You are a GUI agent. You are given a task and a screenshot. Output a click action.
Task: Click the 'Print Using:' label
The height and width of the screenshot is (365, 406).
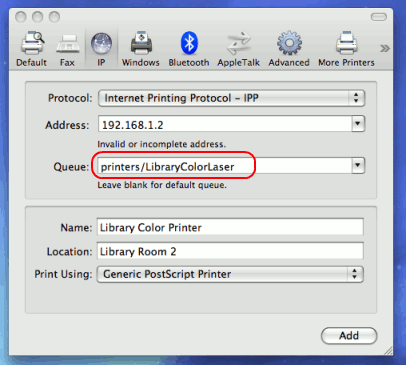pos(63,274)
